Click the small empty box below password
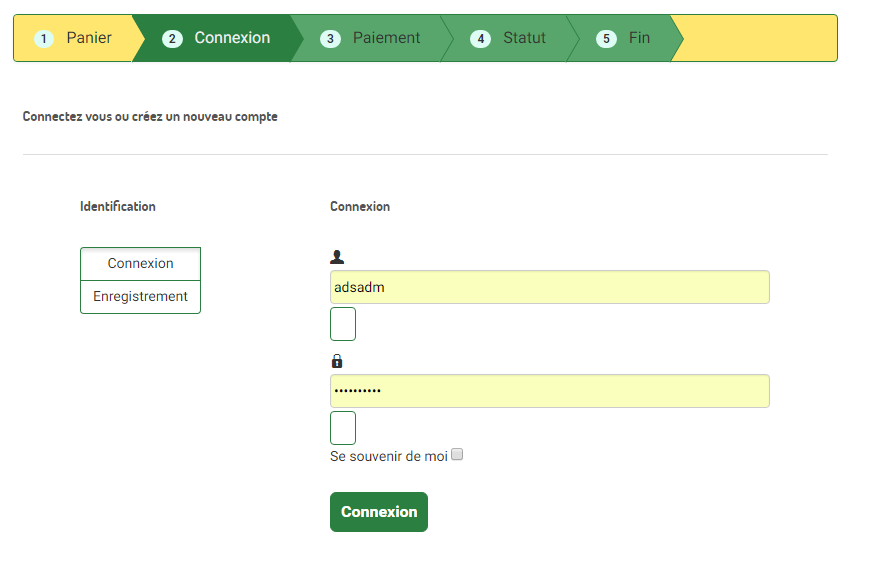The width and height of the screenshot is (872, 568). [343, 428]
